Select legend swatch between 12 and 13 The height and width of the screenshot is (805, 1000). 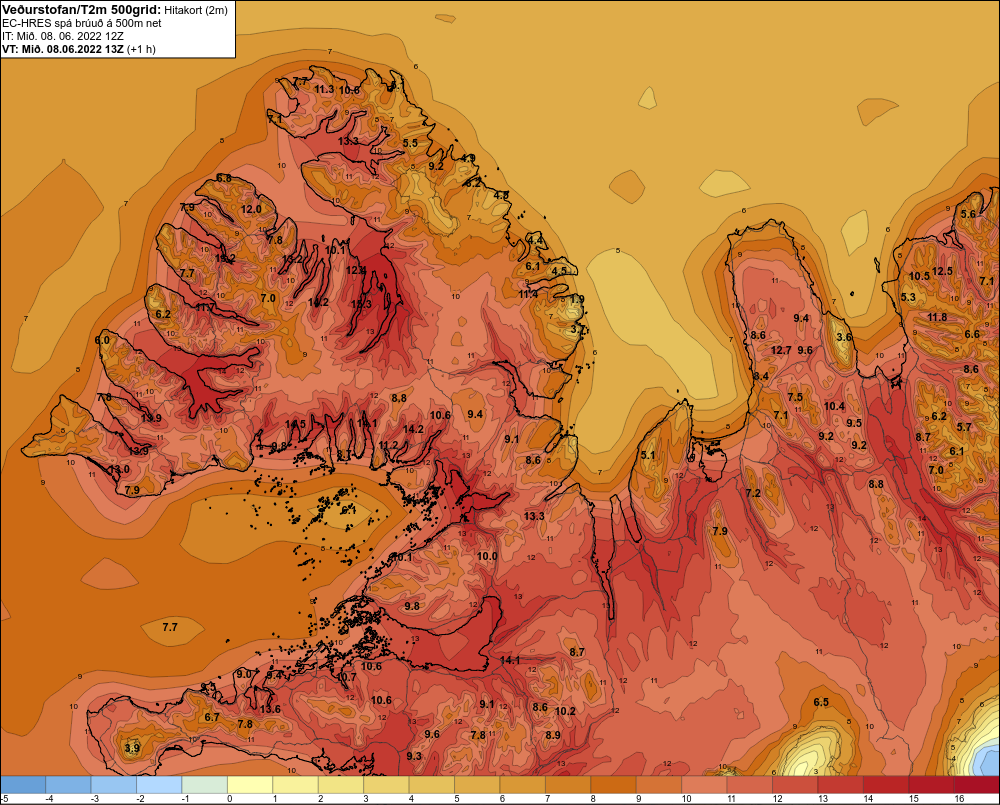click(x=795, y=785)
